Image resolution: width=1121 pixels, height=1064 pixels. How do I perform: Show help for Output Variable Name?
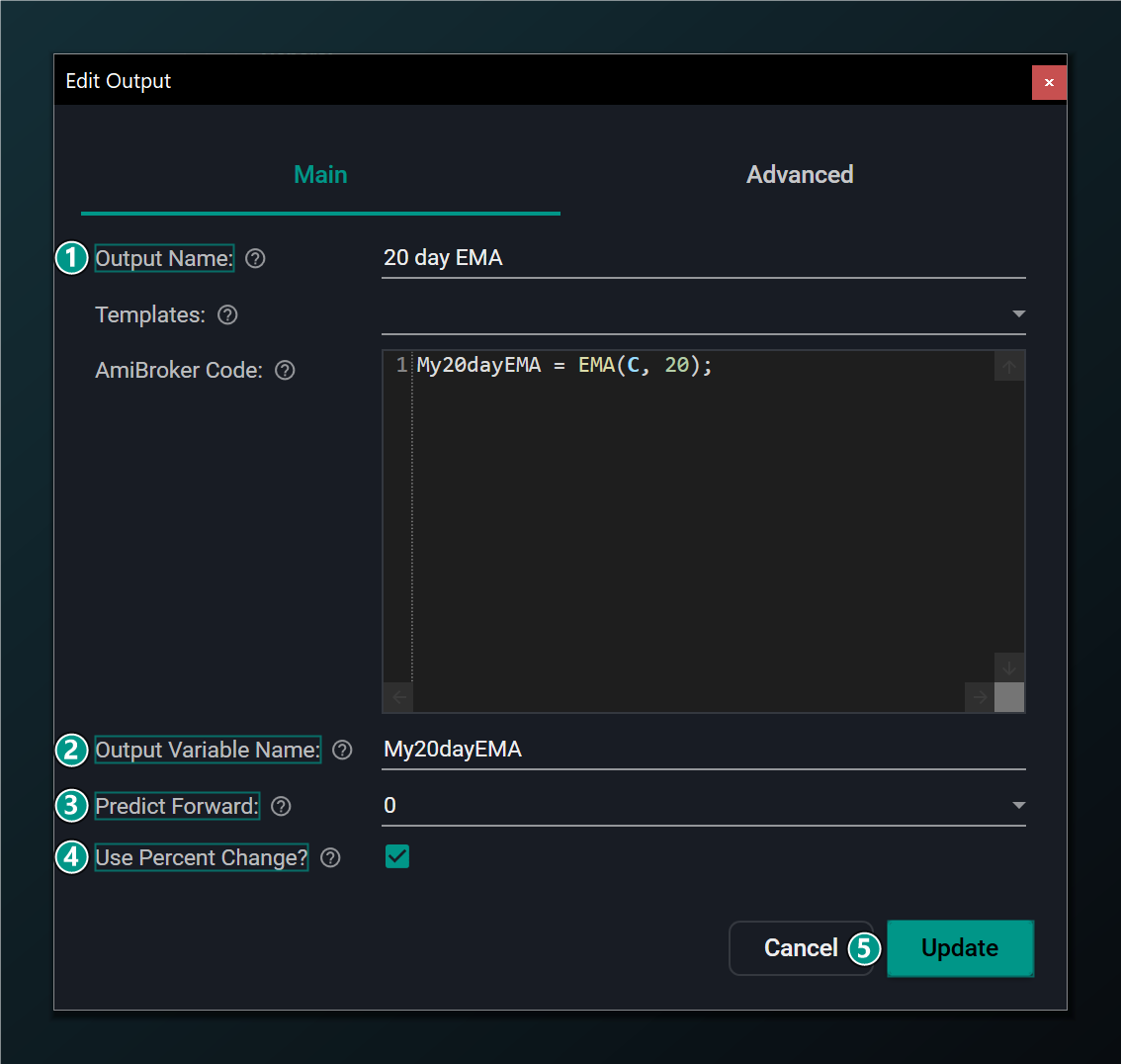342,750
